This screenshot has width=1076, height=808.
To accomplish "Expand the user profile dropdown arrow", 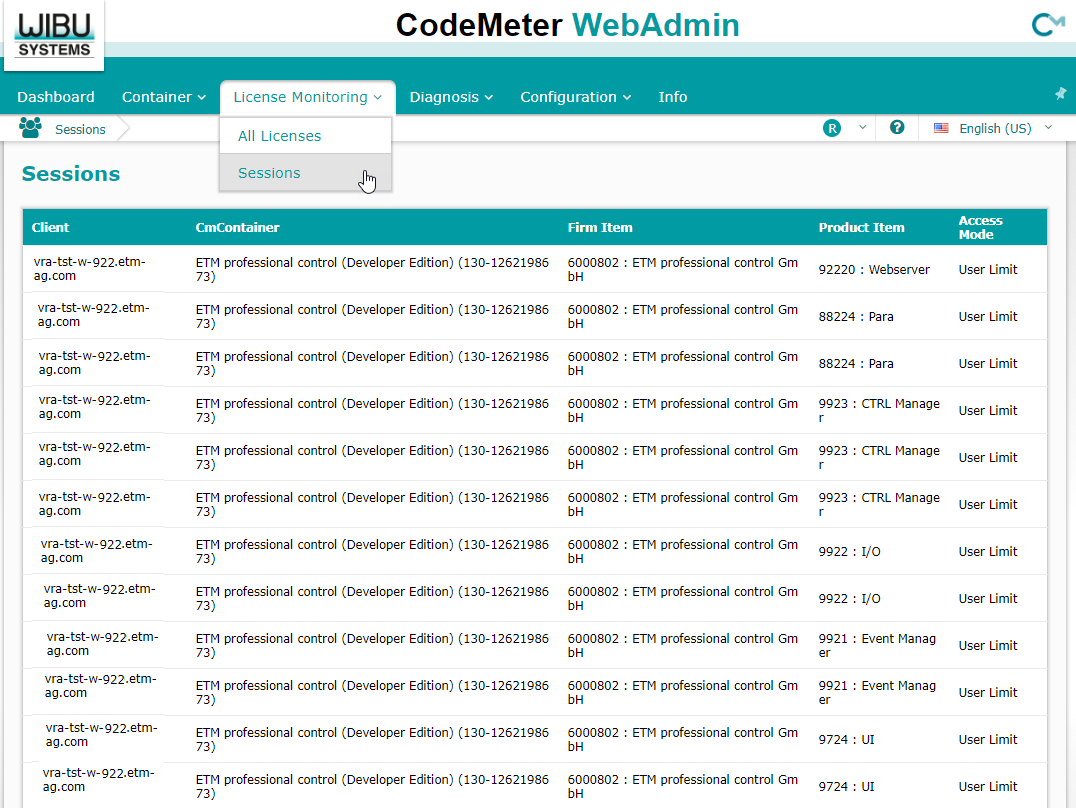I will (863, 128).
